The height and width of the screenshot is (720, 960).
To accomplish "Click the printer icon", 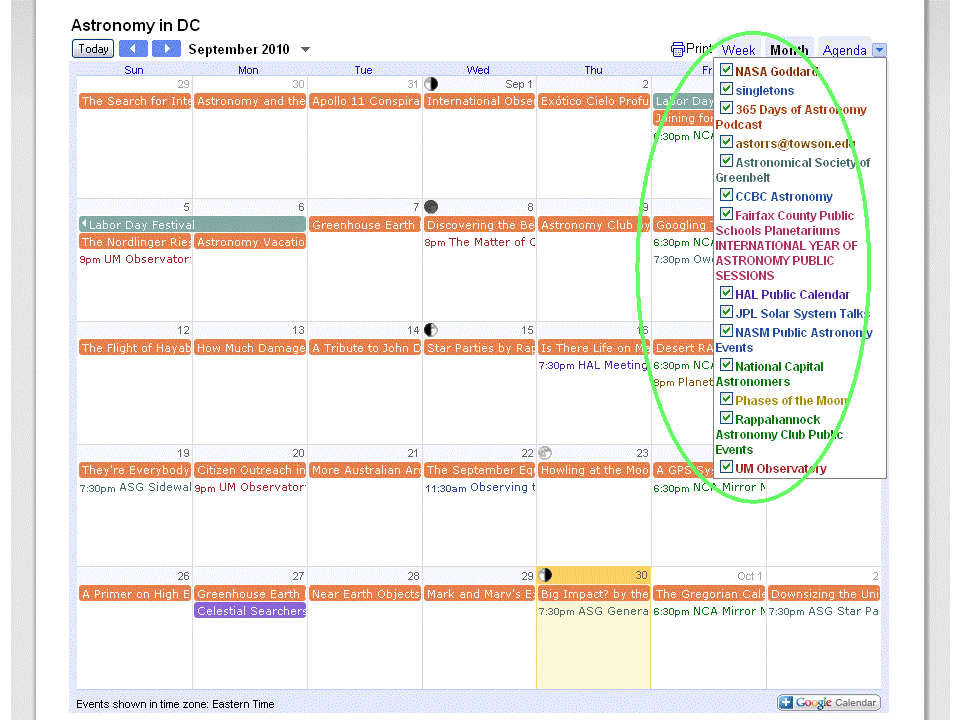I will (x=678, y=49).
